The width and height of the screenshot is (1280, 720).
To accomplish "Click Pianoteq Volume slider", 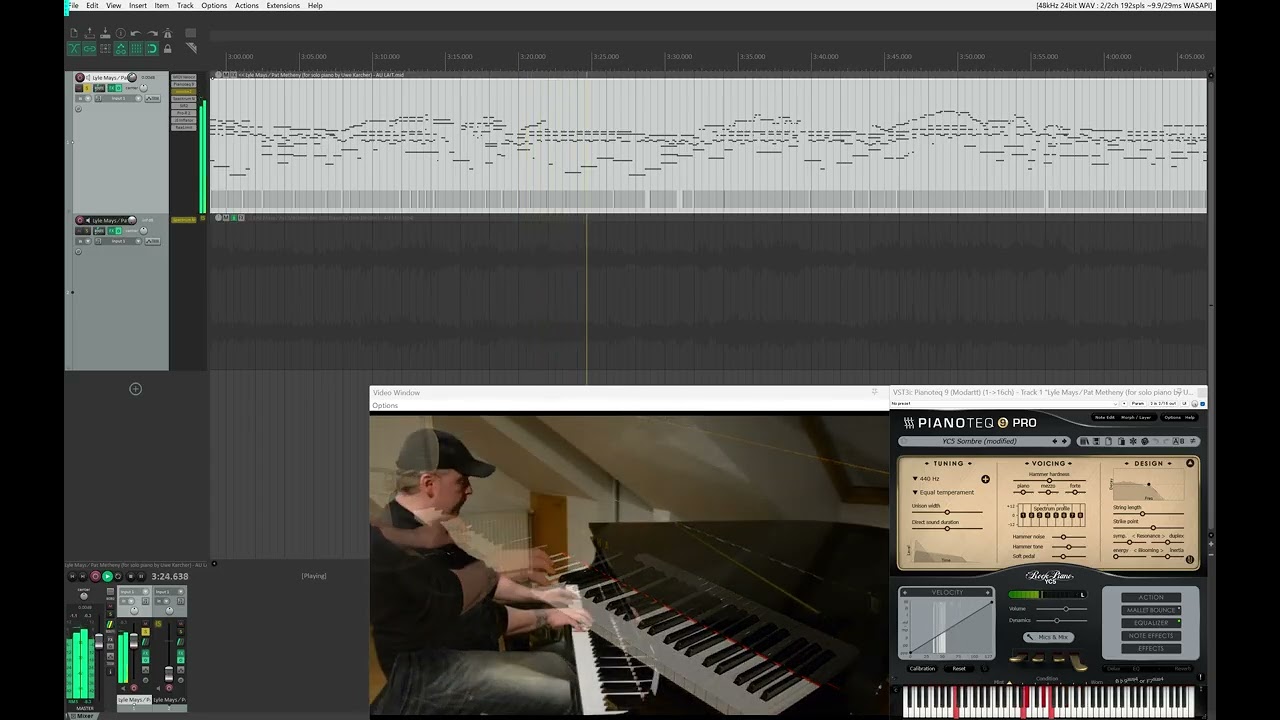I will (x=1062, y=609).
